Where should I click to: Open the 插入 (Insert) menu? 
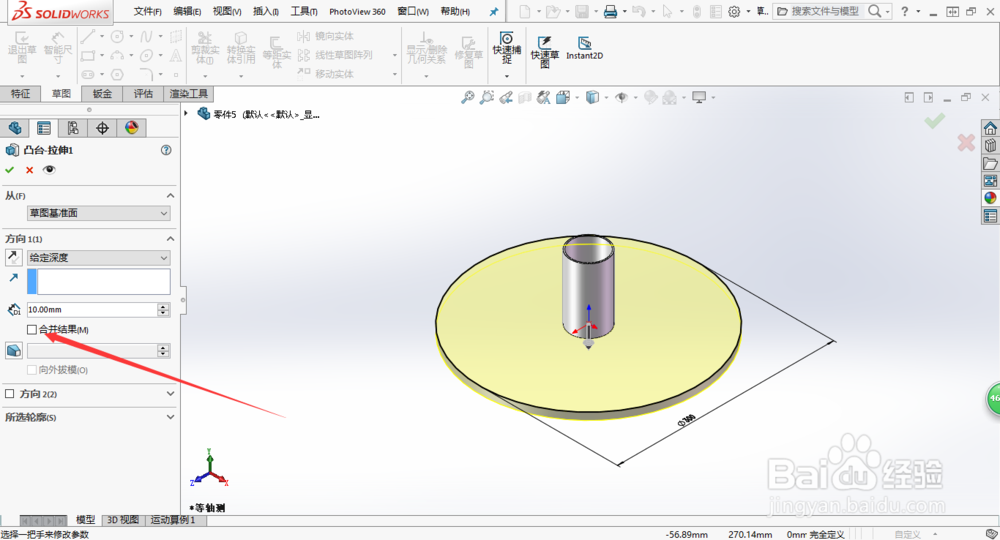click(x=266, y=11)
